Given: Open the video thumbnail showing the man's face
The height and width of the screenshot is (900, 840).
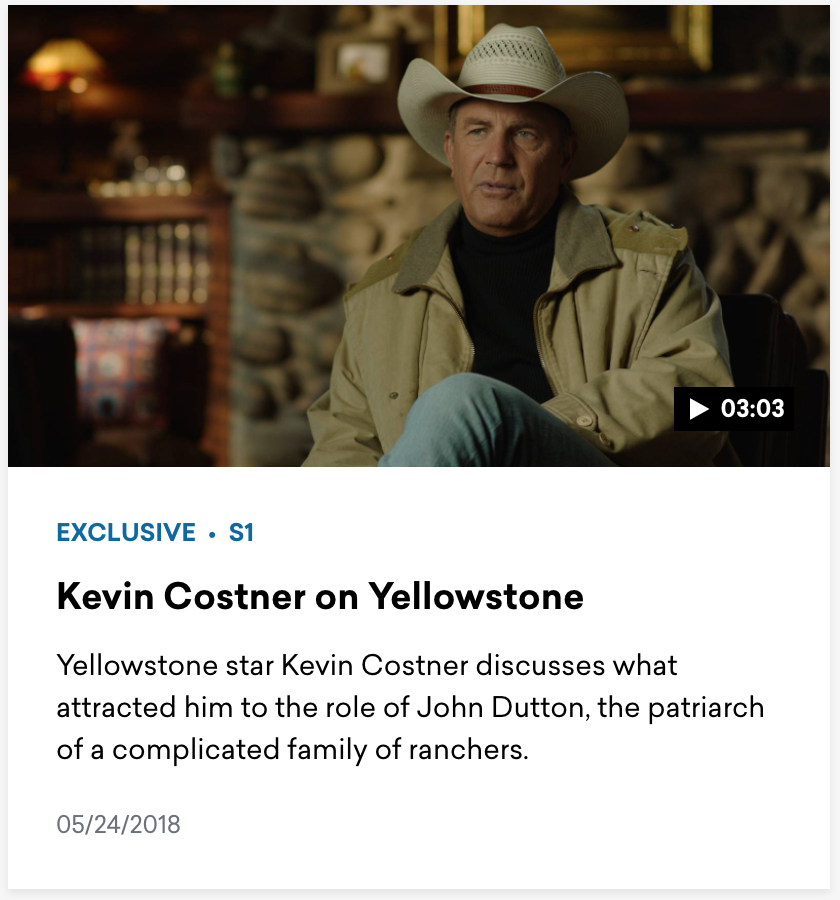Looking at the screenshot, I should (x=419, y=236).
